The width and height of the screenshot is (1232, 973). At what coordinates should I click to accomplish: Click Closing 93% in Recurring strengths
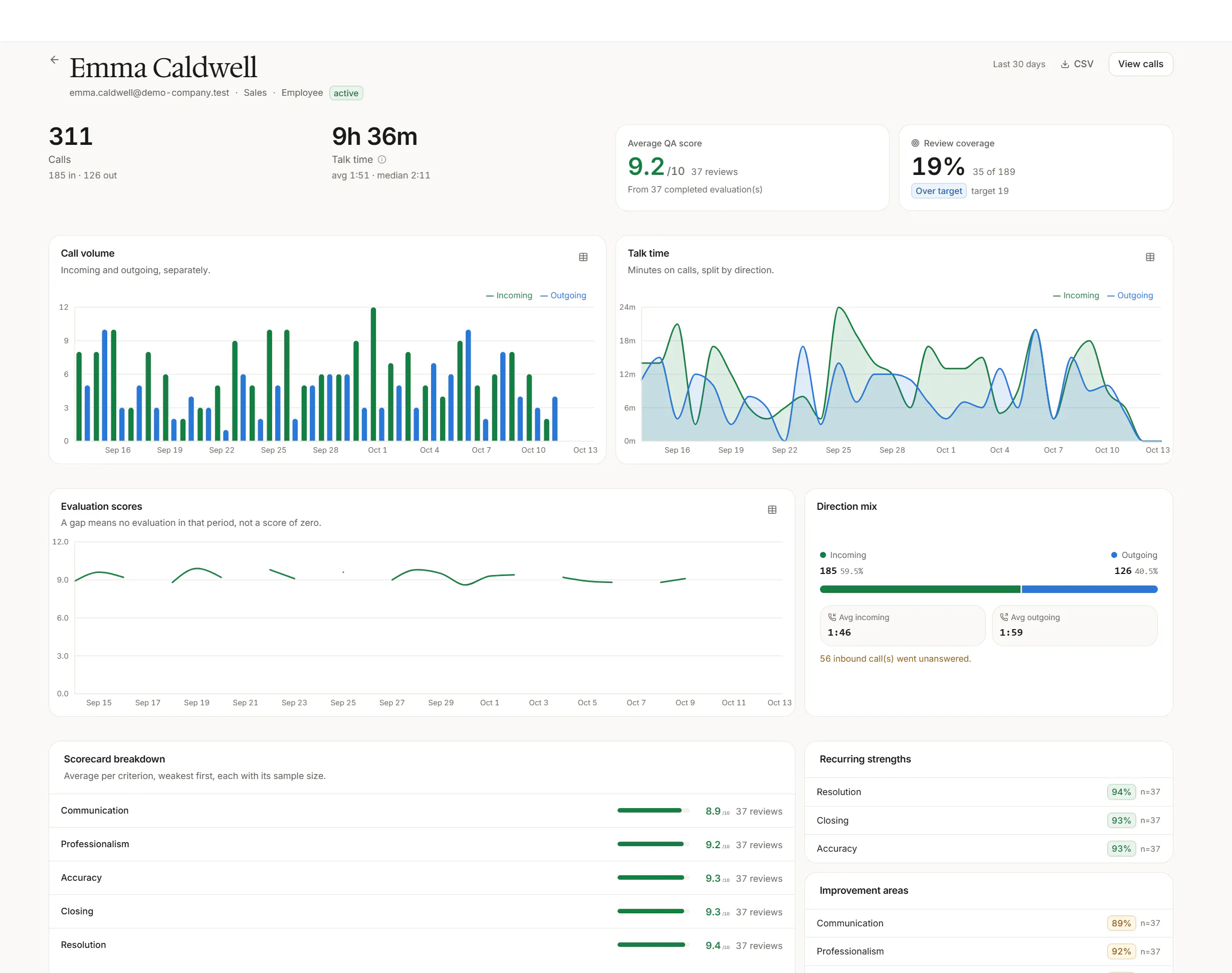(988, 820)
